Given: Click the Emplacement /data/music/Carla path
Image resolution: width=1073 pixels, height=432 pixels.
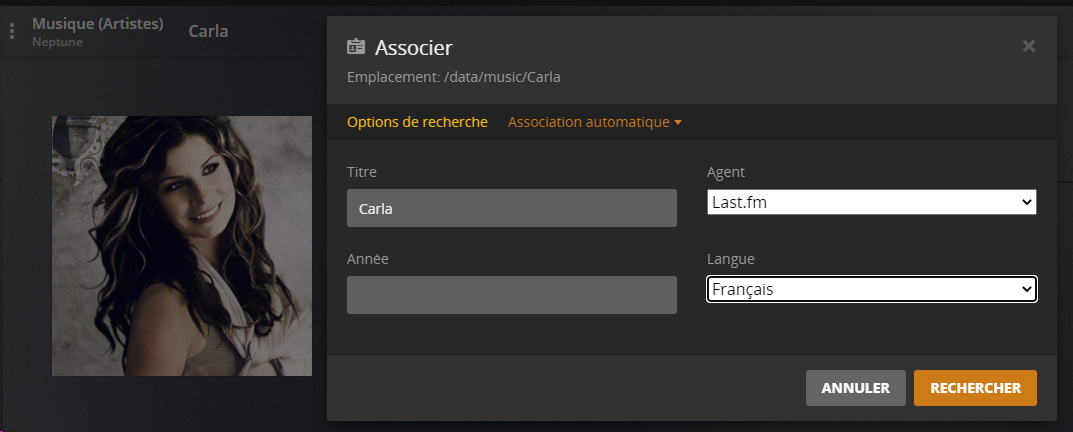Looking at the screenshot, I should (x=460, y=76).
